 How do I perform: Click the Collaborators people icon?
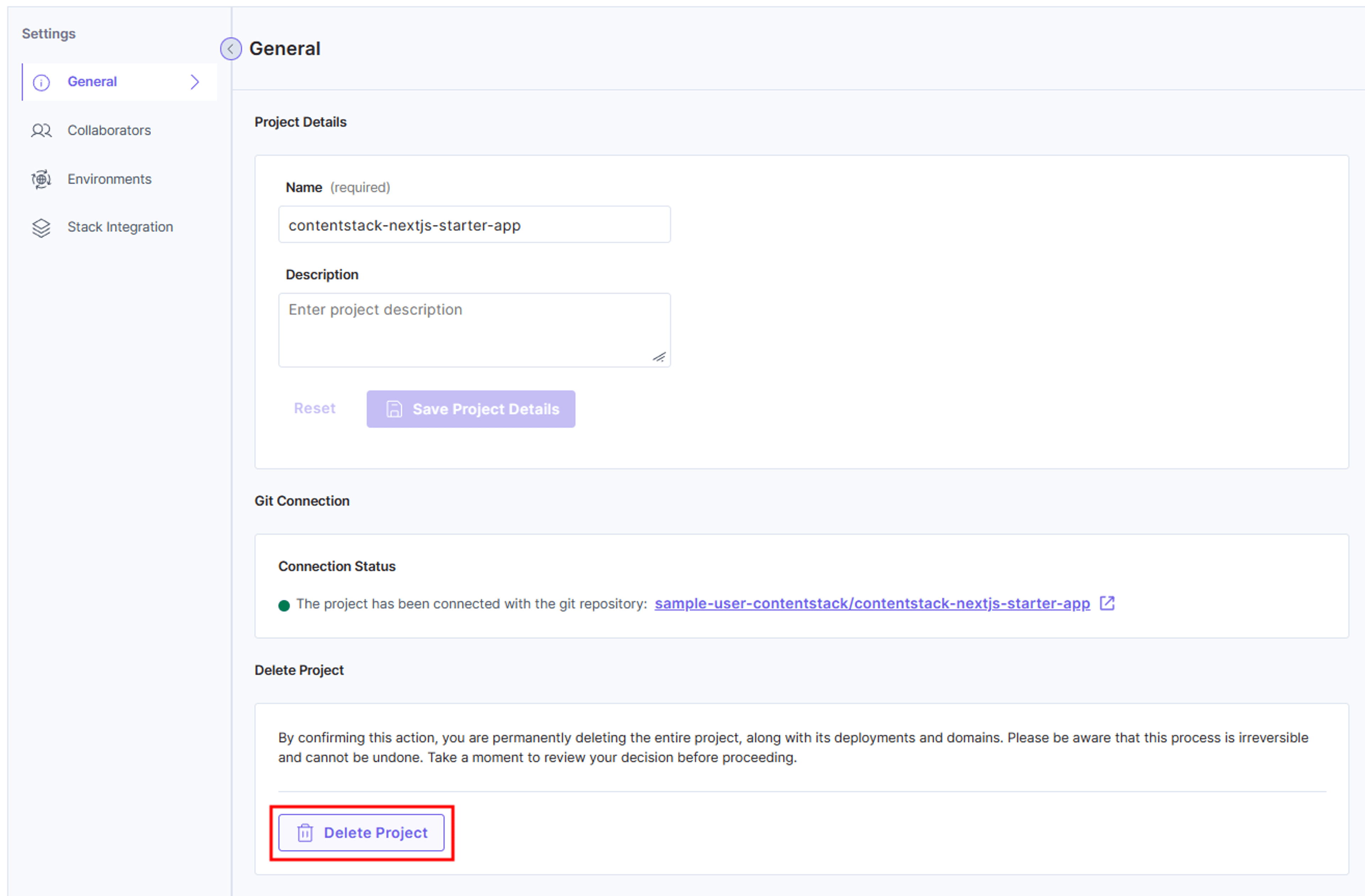pyautogui.click(x=41, y=131)
